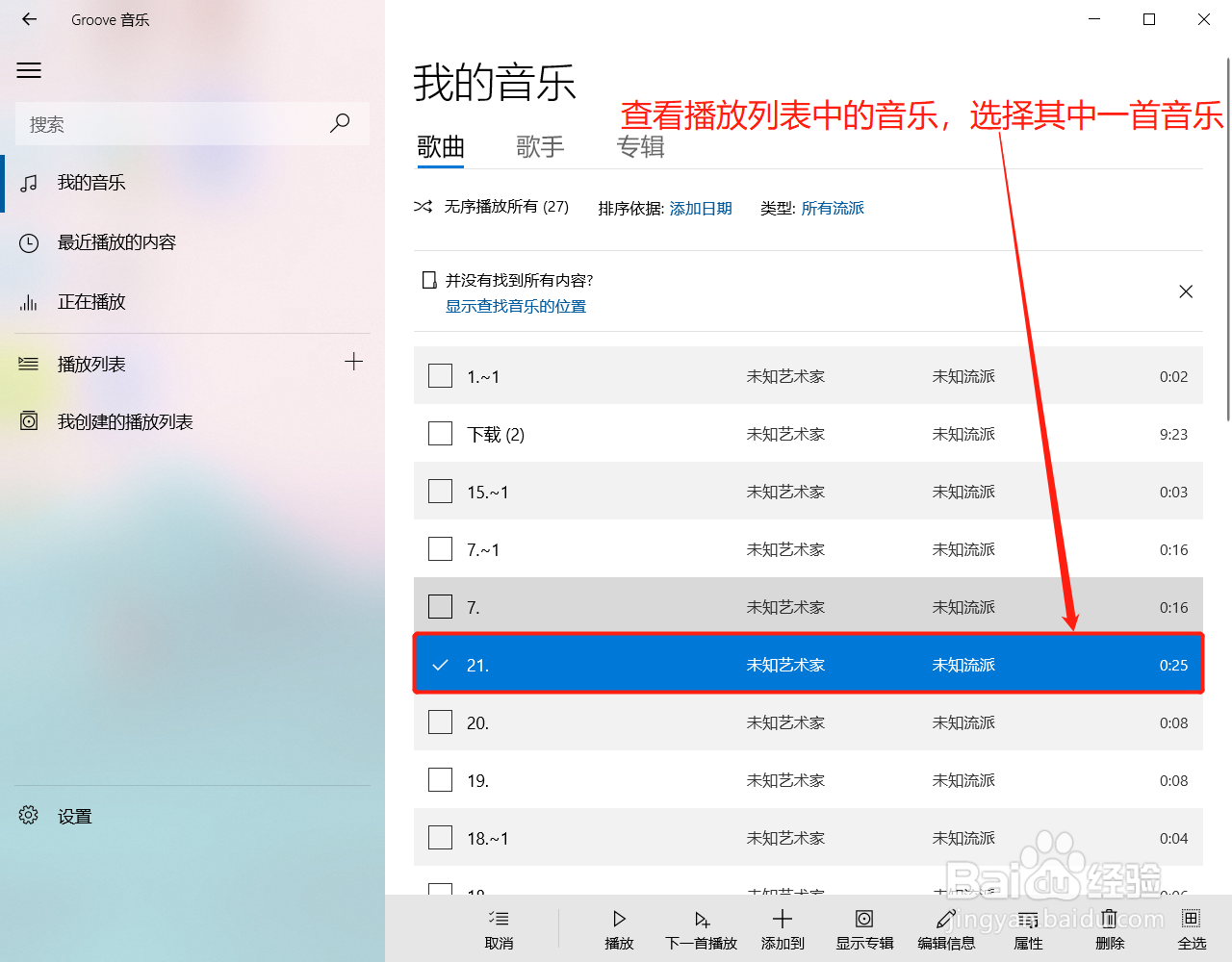Click the 删除 trash icon
Screen dimensions: 1232x962
coord(1109,919)
